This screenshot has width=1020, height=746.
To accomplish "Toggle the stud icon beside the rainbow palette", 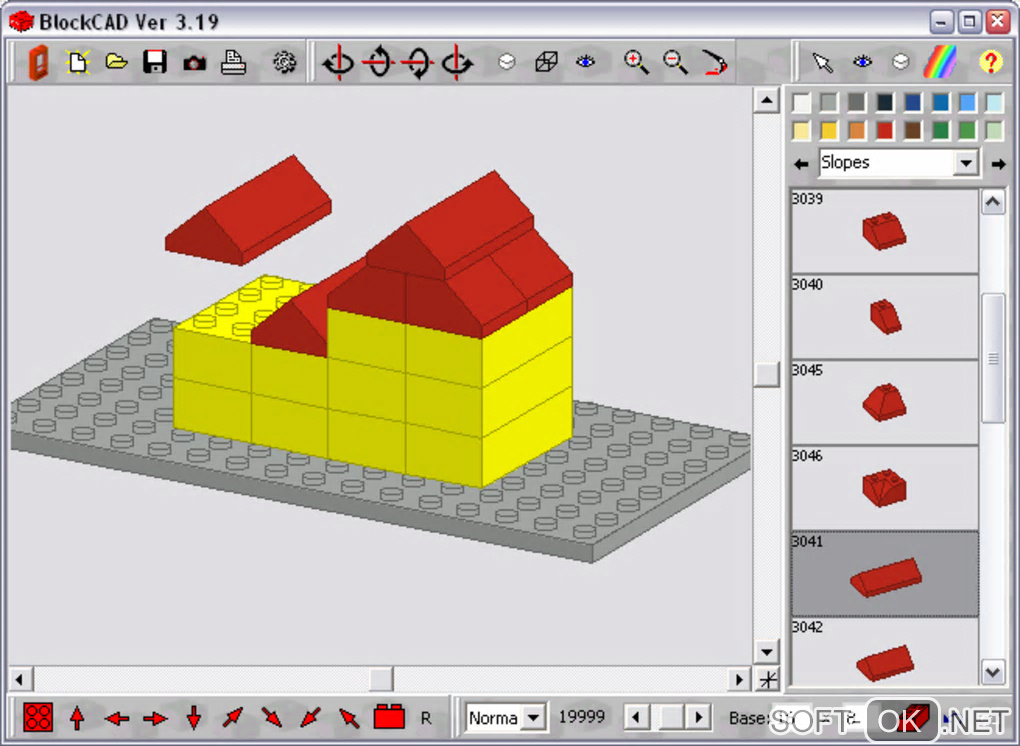I will pyautogui.click(x=900, y=62).
